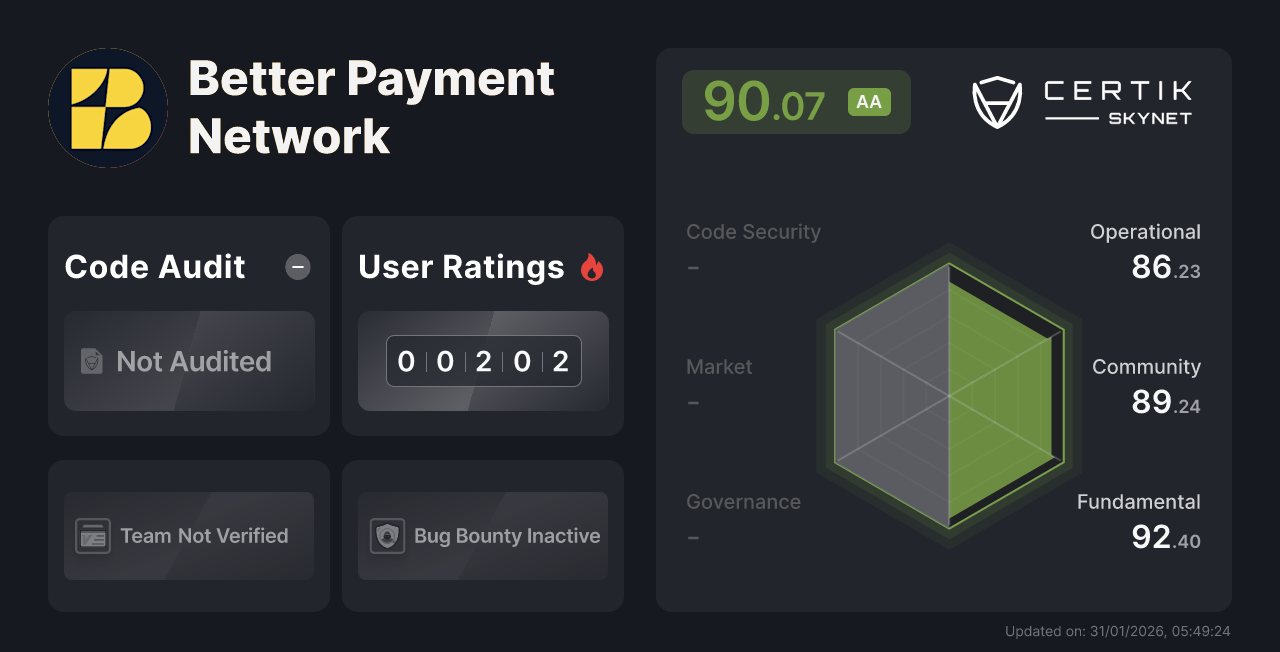The image size is (1280, 652).
Task: Click the green AA rating badge
Action: (x=869, y=102)
